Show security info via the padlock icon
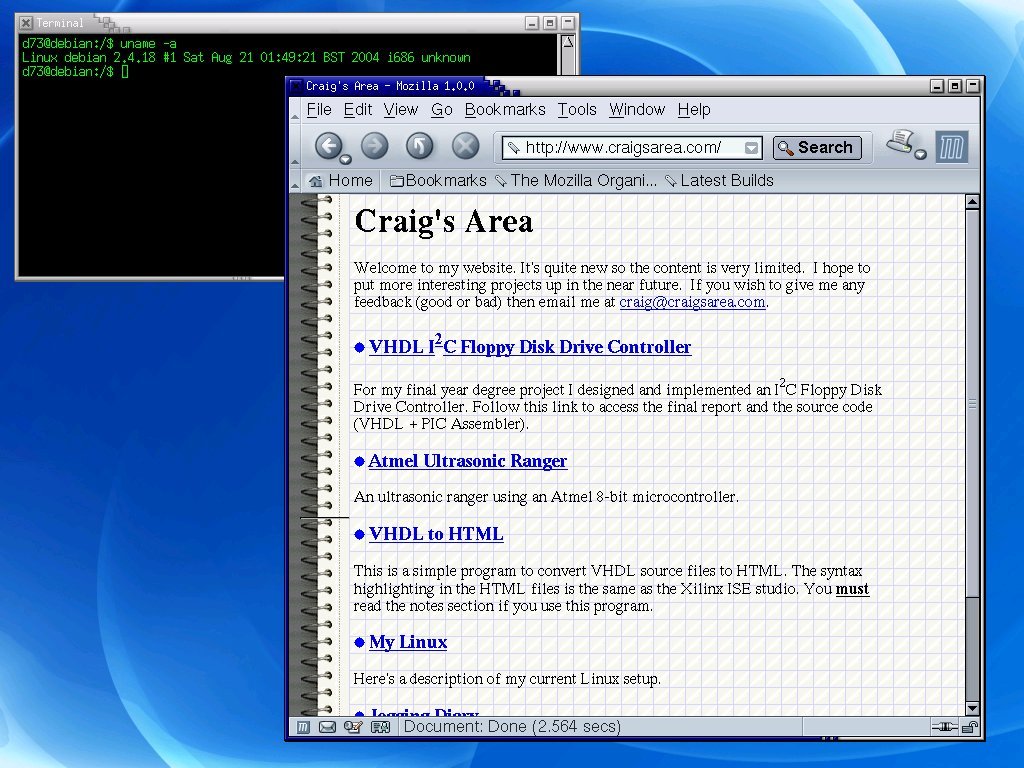This screenshot has height=768, width=1024. [970, 727]
